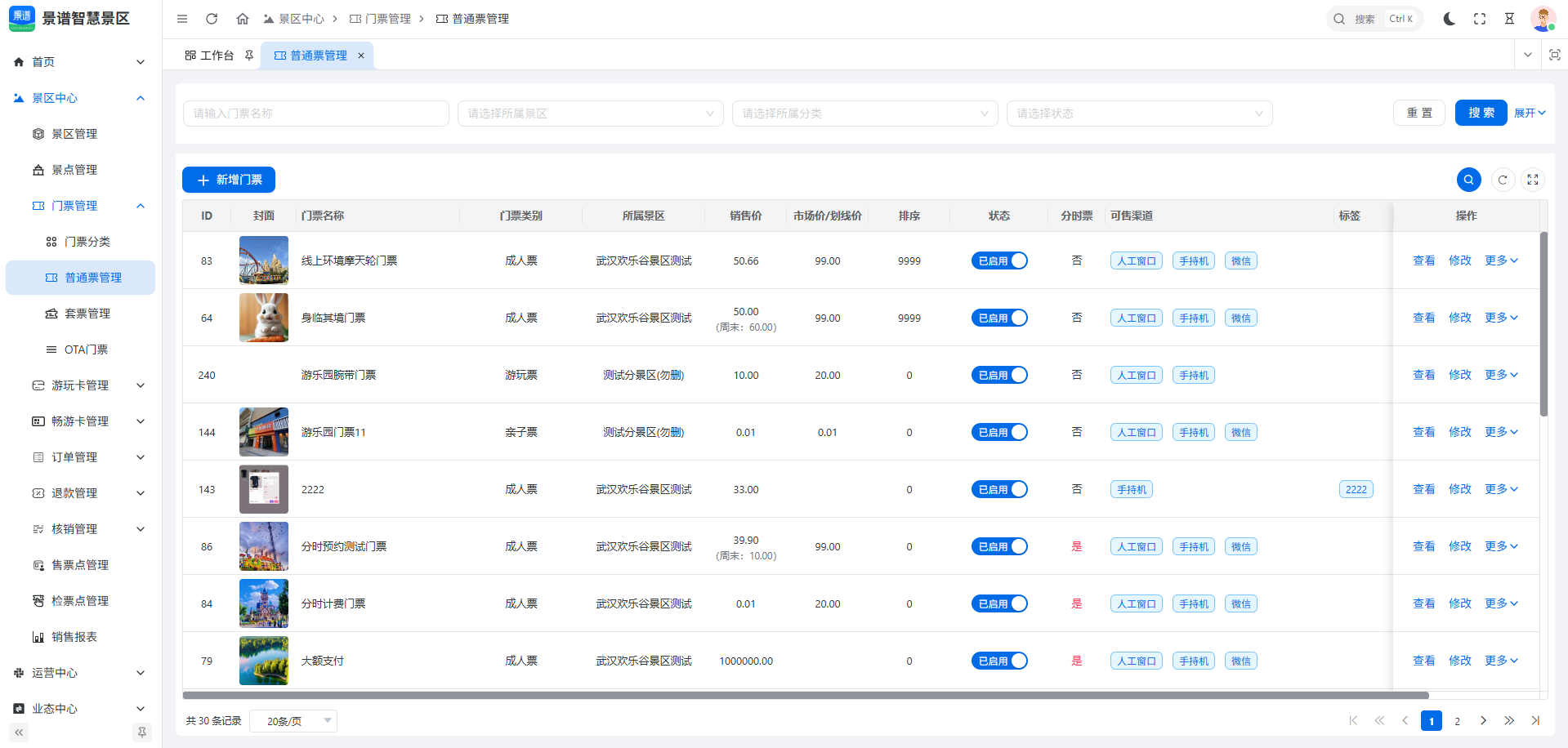Expand 运营中心 sidebar section
Screen dimensions: 1568x748
(x=81, y=673)
